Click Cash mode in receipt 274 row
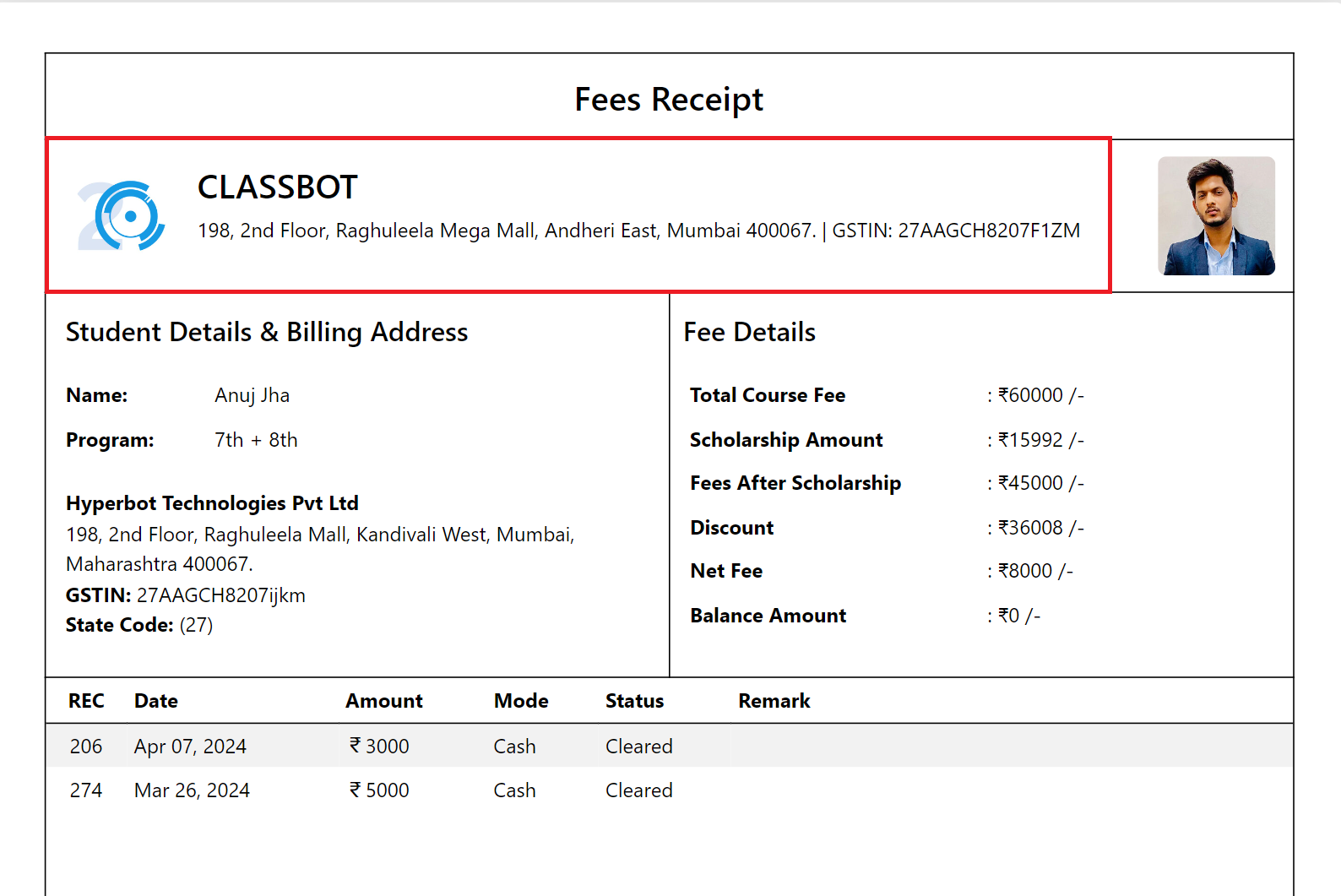 [515, 790]
